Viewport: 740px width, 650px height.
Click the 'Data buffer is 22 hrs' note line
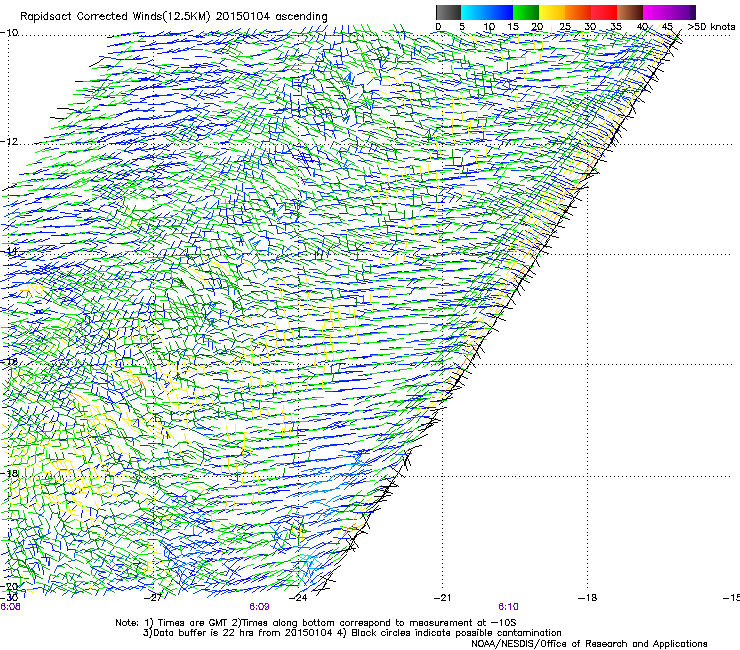[352, 633]
